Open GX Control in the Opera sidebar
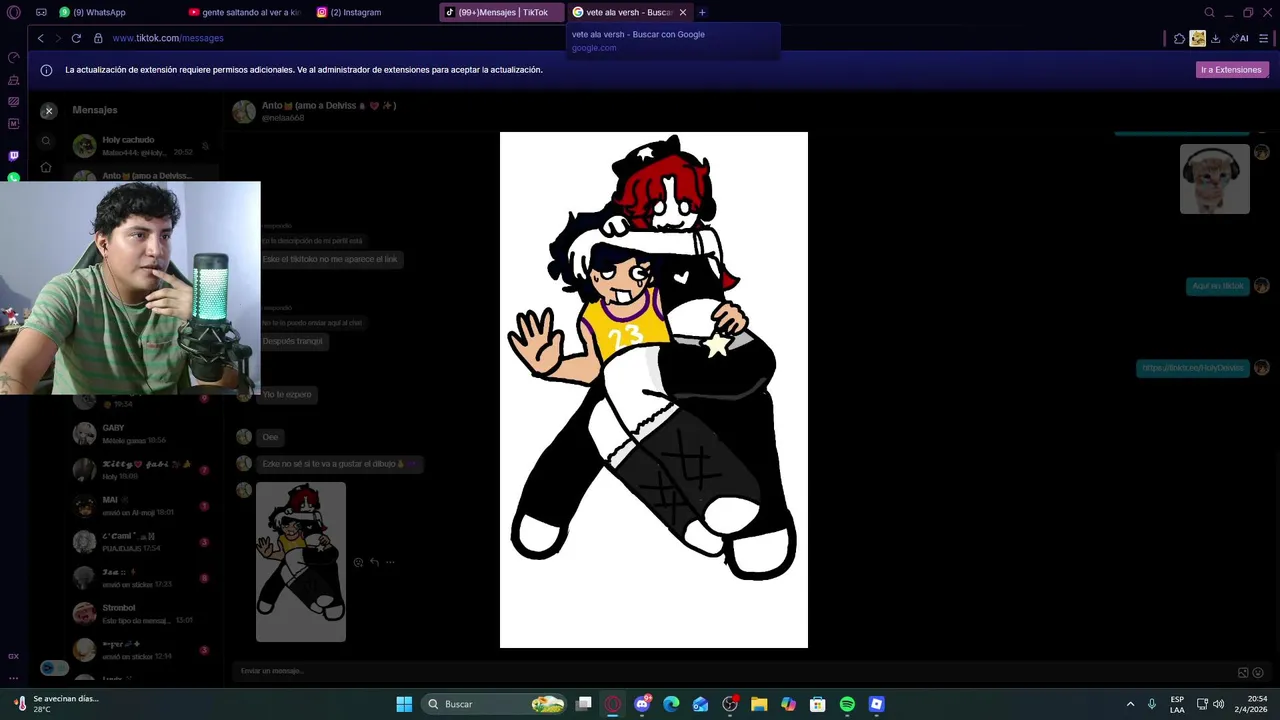 13,58
